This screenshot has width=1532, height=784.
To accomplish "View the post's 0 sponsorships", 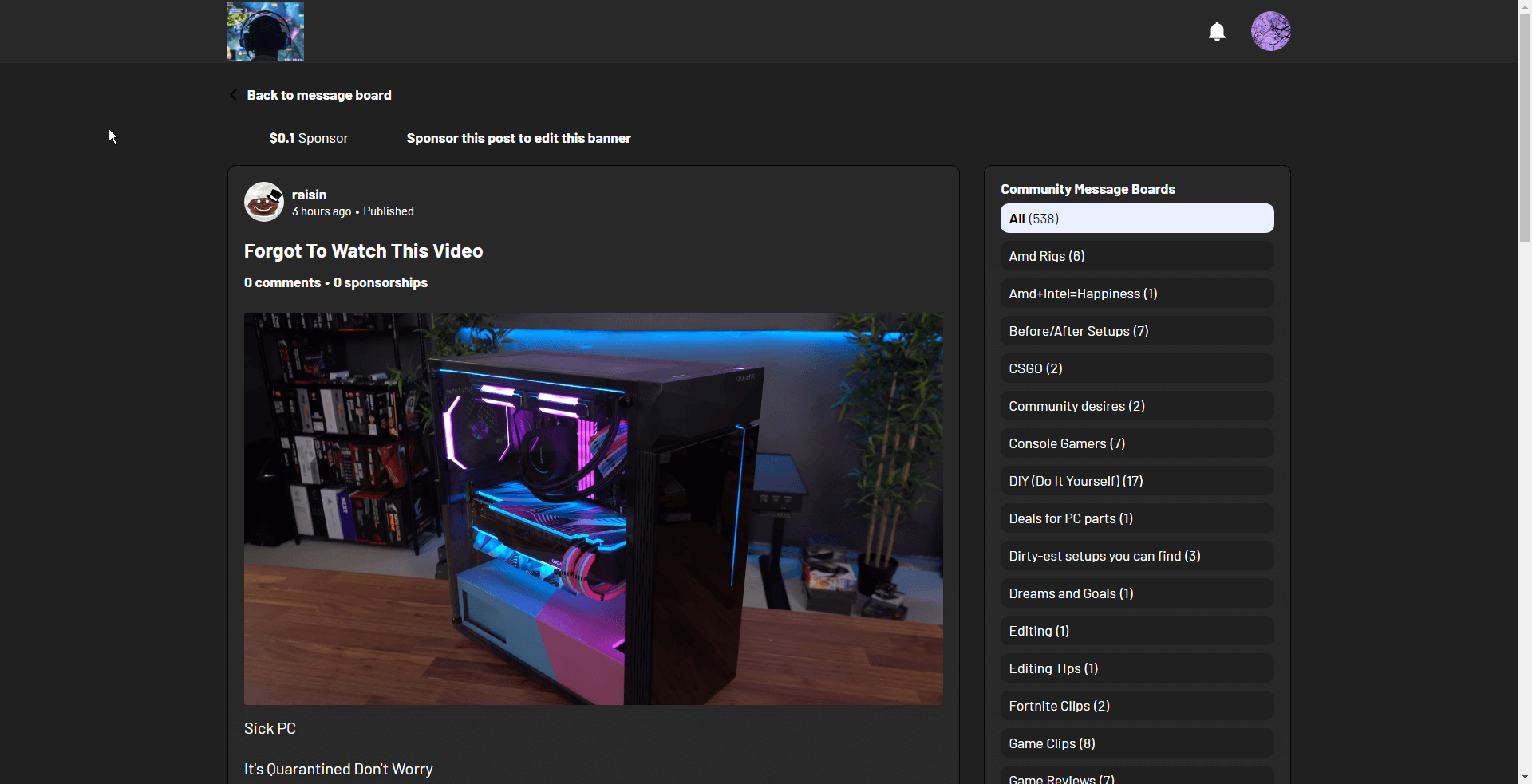I will (380, 282).
